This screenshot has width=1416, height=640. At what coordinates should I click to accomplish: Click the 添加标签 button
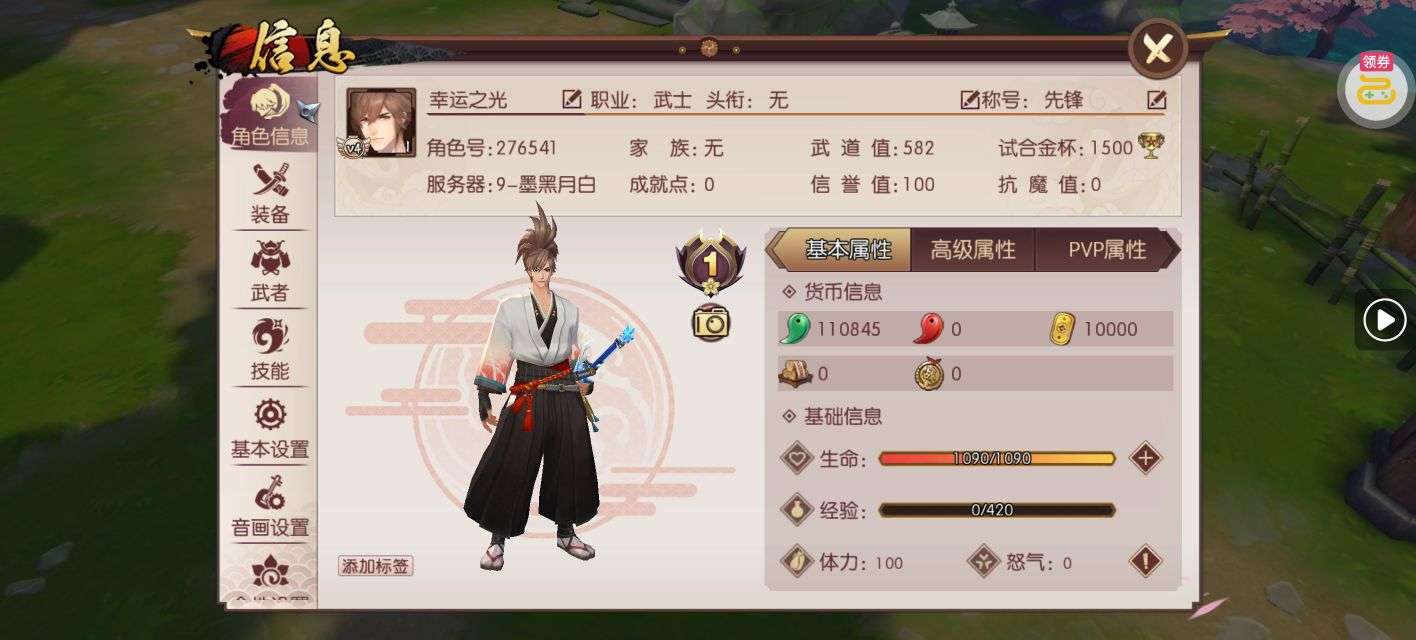coord(375,566)
